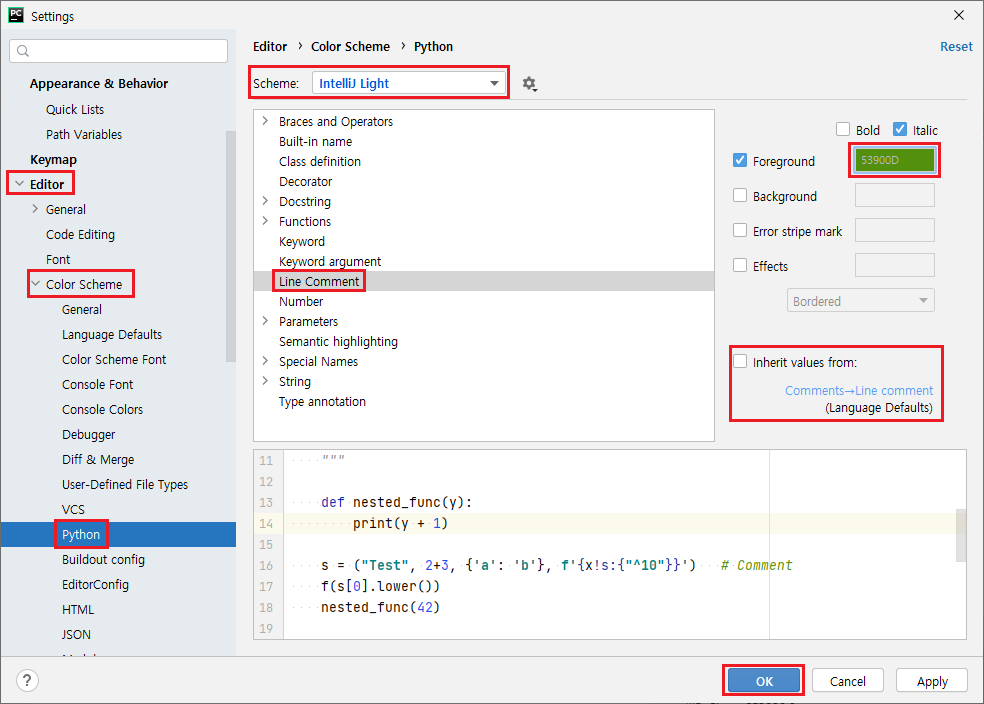Select VCS color settings
The width and height of the screenshot is (984, 704).
click(x=73, y=509)
